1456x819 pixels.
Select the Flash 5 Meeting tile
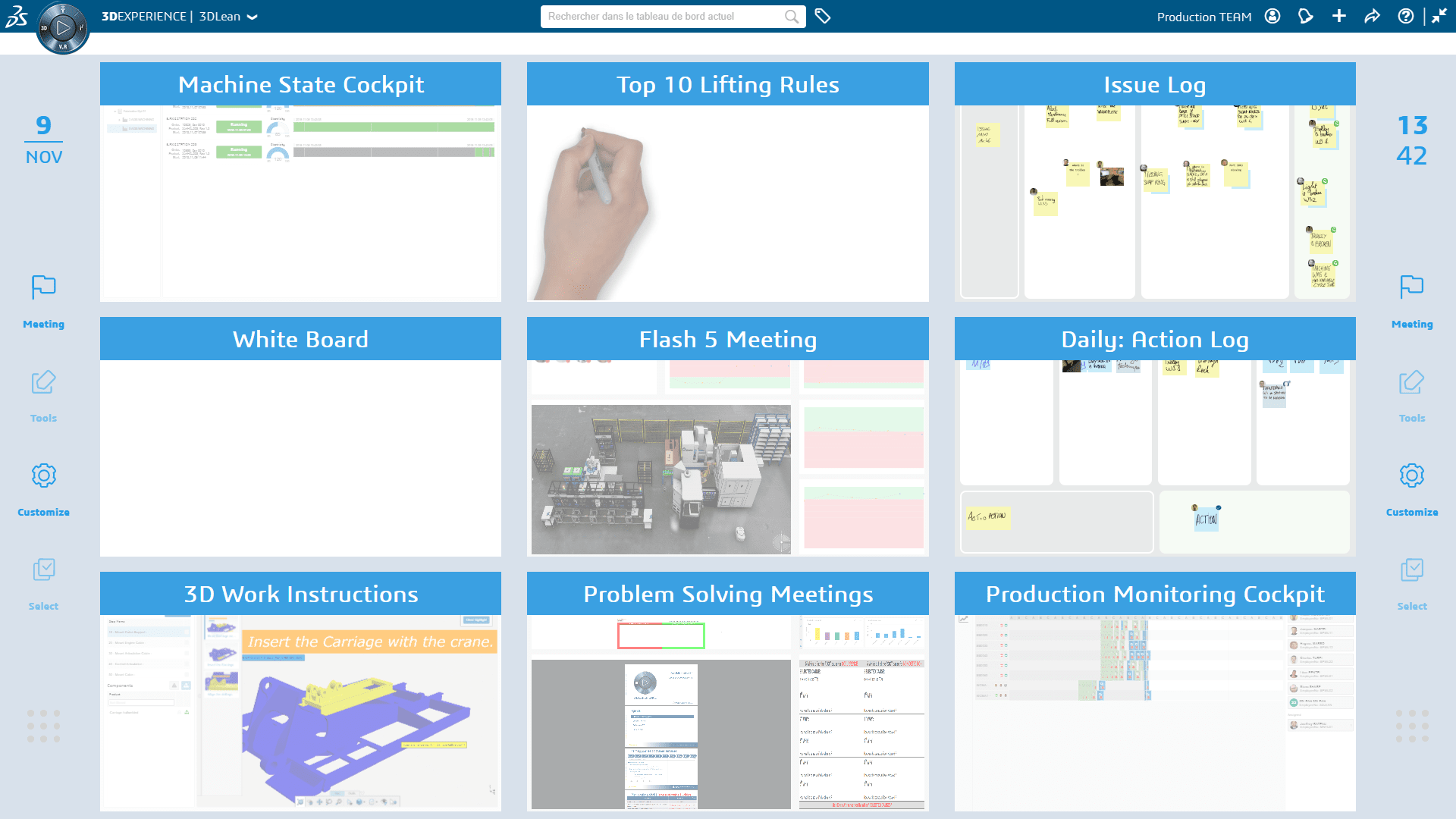(x=727, y=437)
